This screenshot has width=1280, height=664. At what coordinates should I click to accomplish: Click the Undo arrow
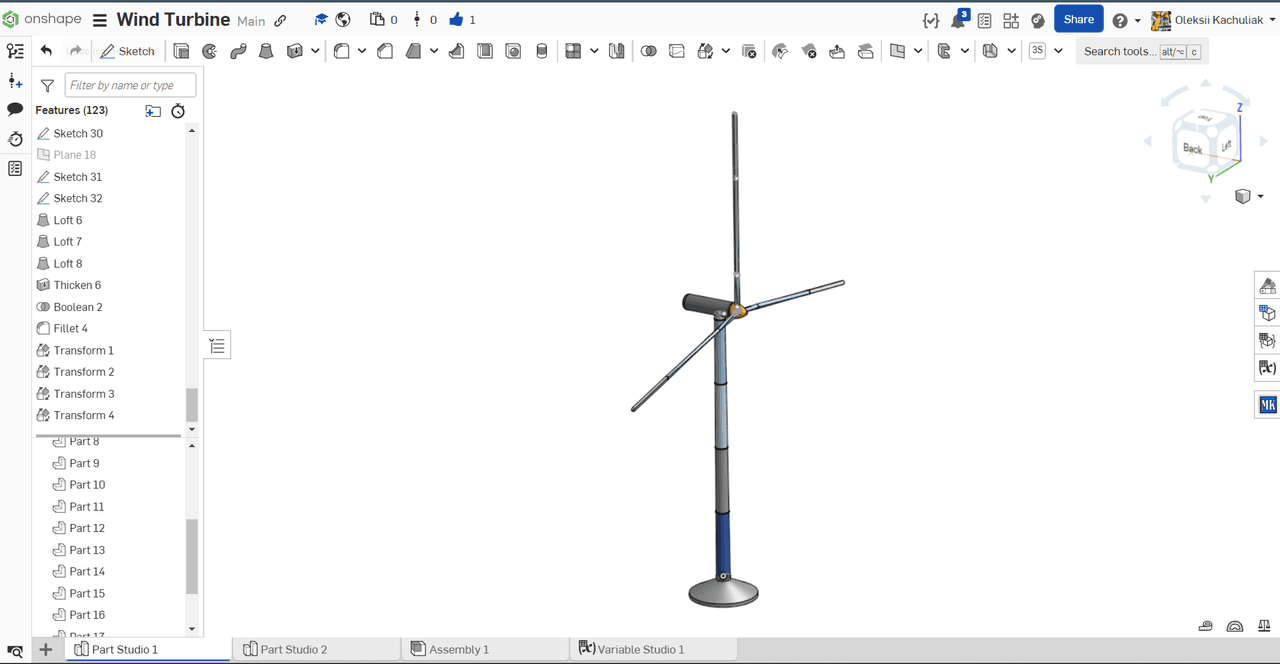(x=46, y=51)
